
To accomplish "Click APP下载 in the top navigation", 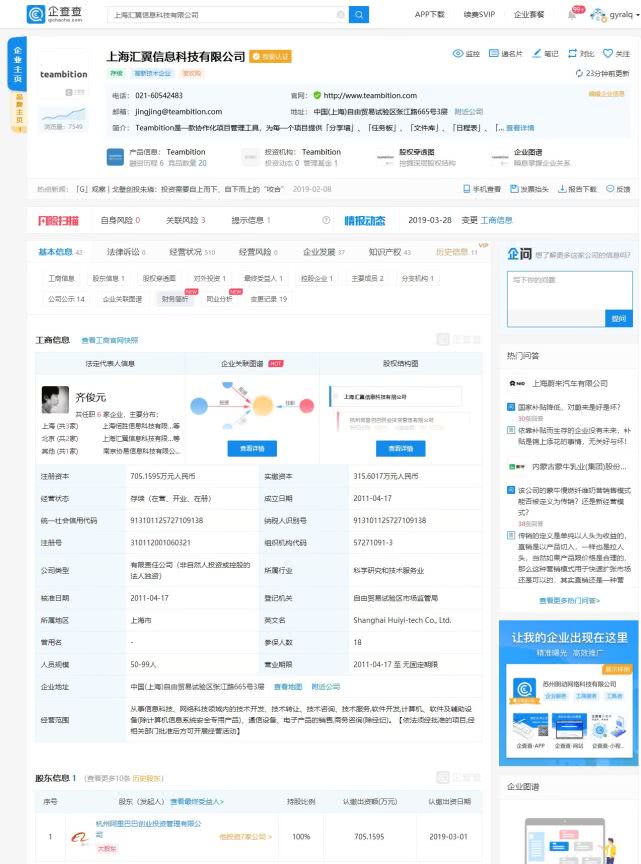I will [429, 14].
